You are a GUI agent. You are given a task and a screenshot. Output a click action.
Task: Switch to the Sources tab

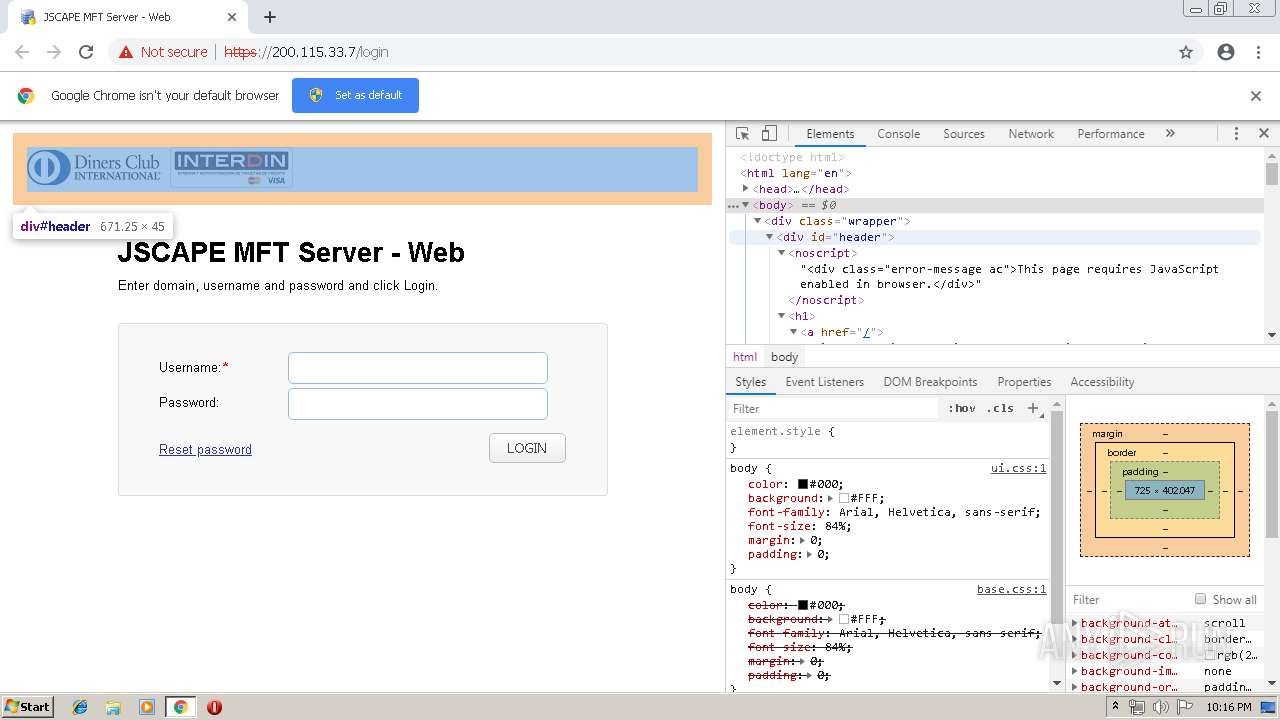964,133
